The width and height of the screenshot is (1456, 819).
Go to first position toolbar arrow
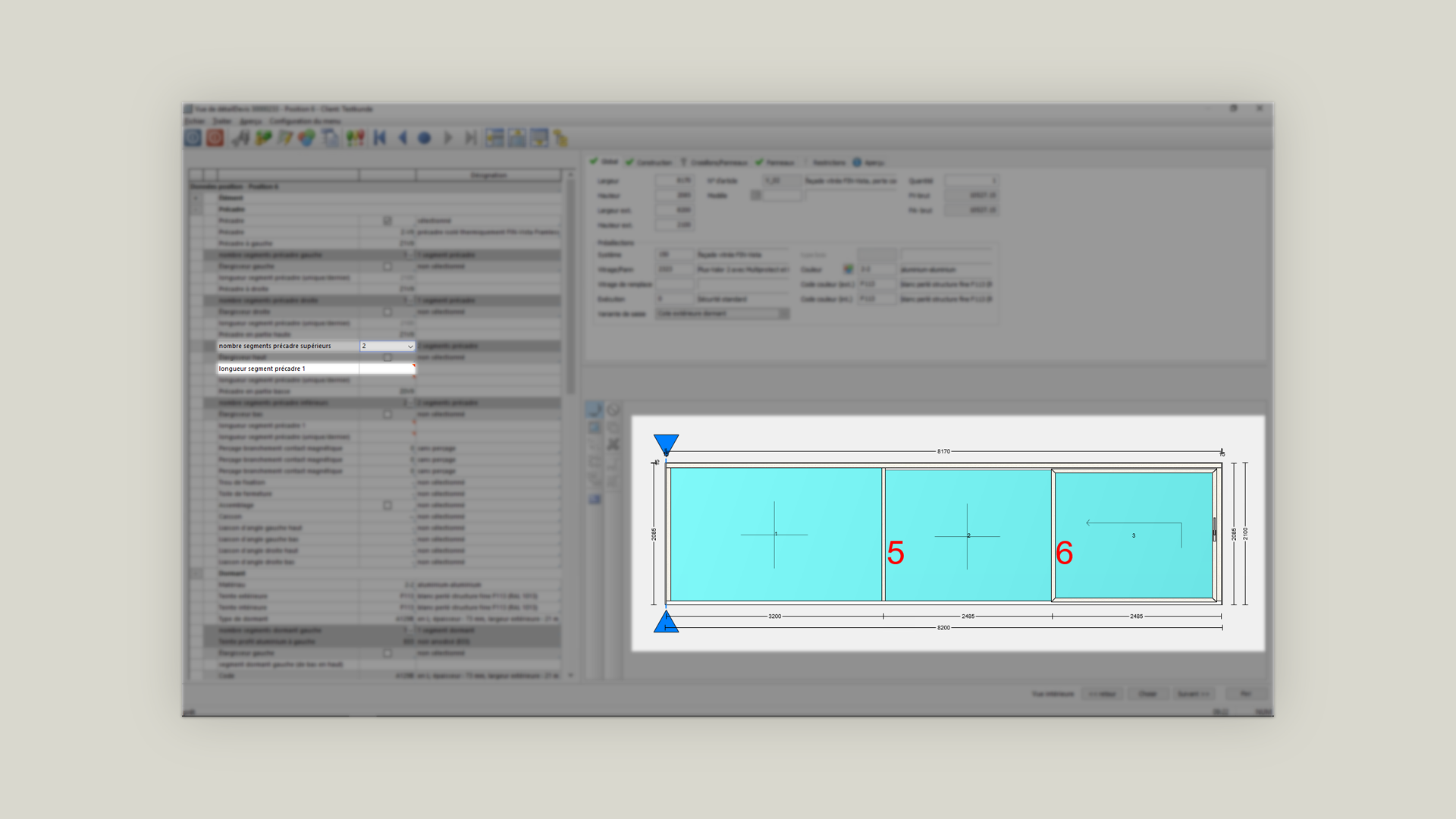coord(380,138)
